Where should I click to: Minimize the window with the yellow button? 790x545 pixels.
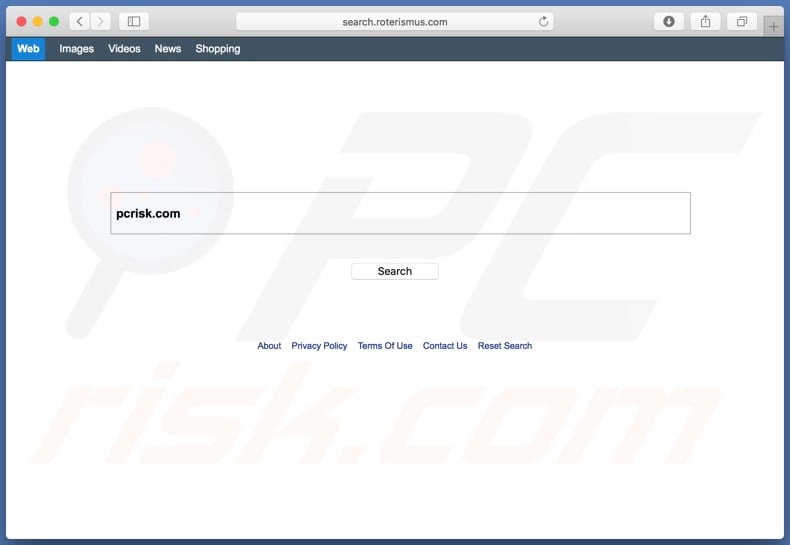38,22
